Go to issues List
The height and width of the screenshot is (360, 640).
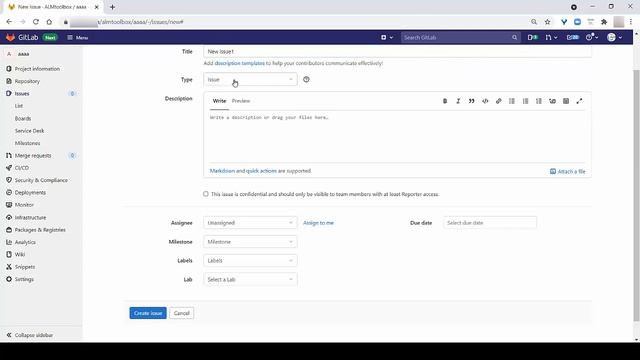pos(19,106)
